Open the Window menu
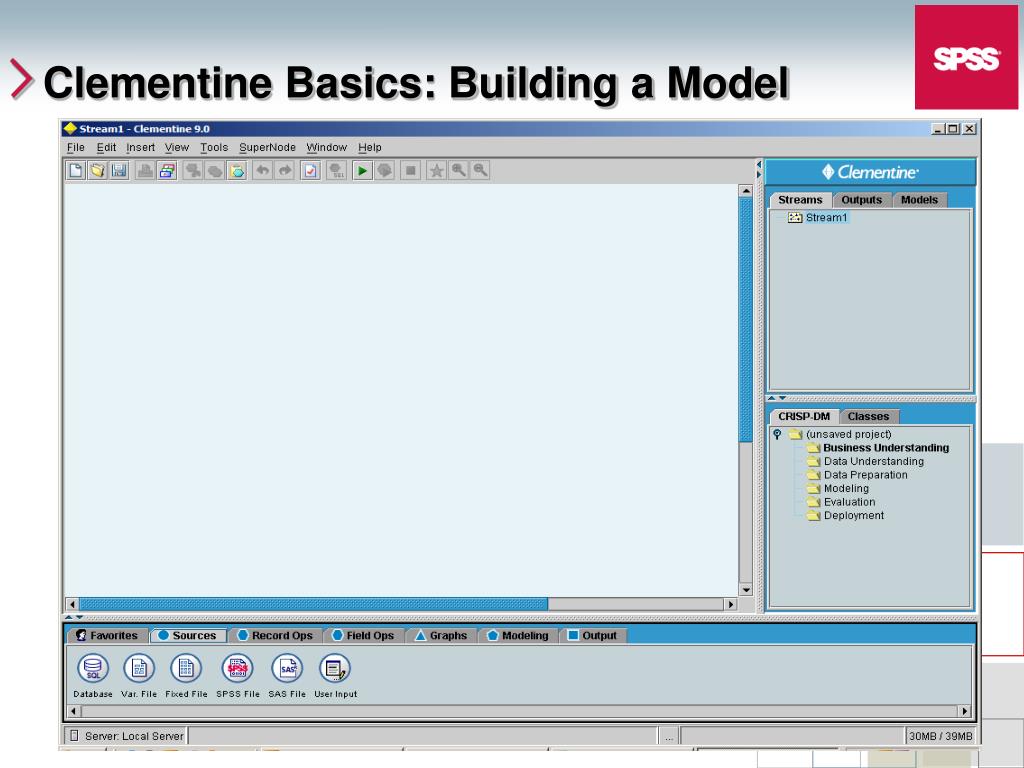 coord(327,148)
